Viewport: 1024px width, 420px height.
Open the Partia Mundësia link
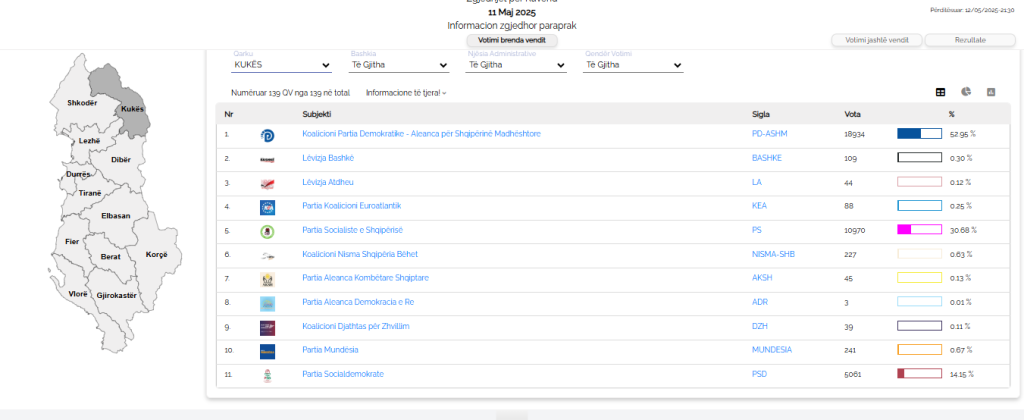tap(330, 350)
